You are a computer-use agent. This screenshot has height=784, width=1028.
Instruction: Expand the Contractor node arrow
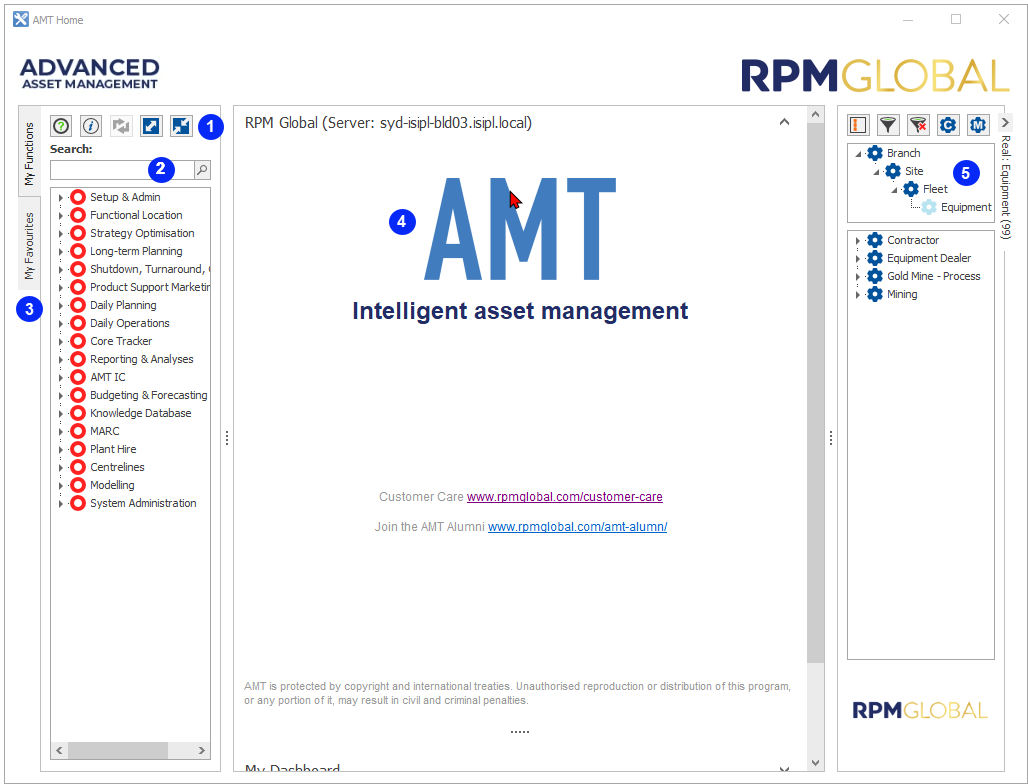point(858,241)
